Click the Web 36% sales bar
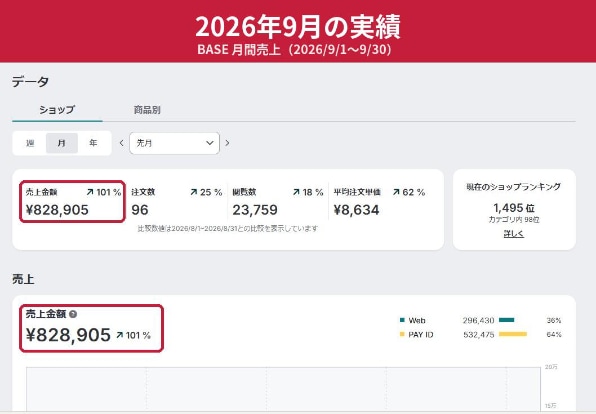Image resolution: width=596 pixels, height=414 pixels. coord(506,320)
